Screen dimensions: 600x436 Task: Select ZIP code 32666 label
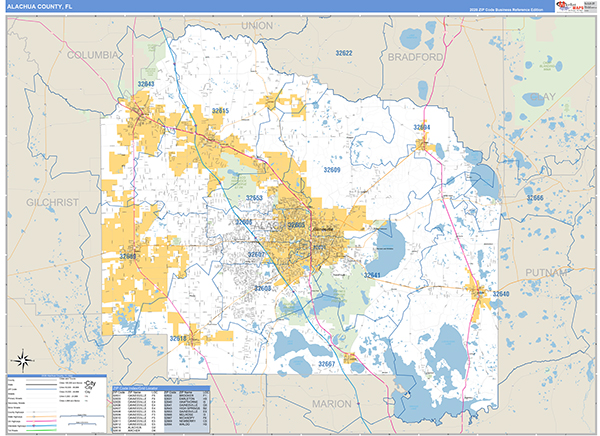pos(534,198)
